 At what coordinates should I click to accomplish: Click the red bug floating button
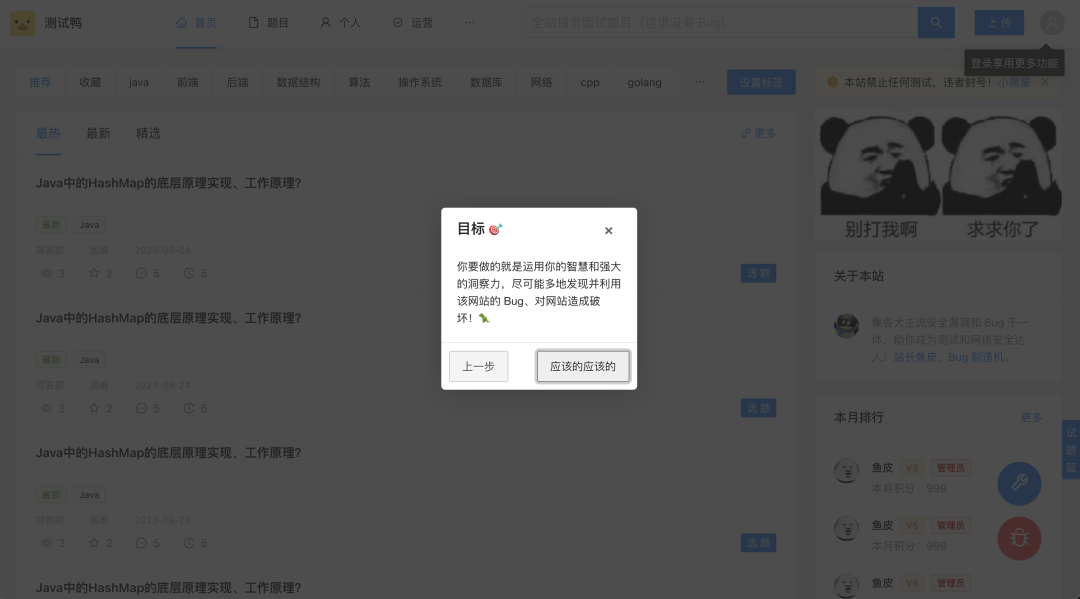(1019, 539)
